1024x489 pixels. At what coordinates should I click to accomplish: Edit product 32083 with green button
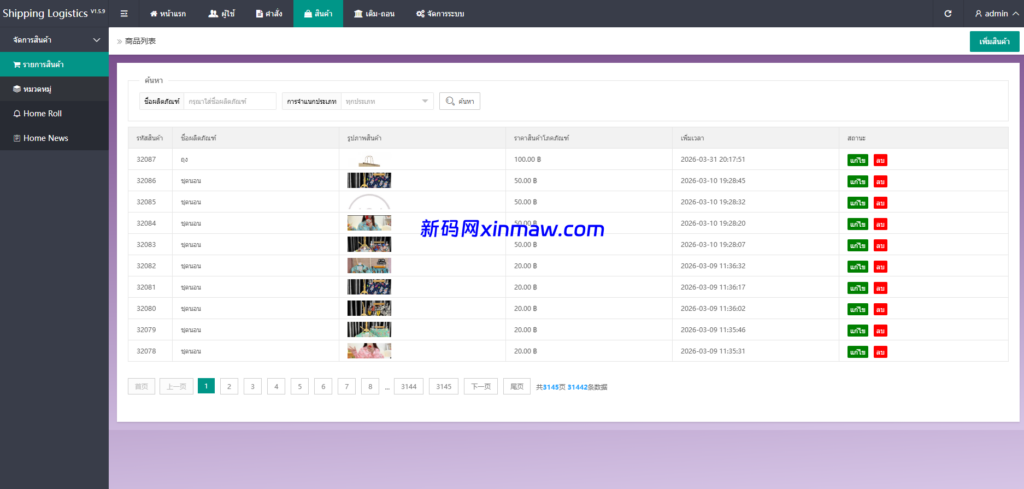[857, 245]
